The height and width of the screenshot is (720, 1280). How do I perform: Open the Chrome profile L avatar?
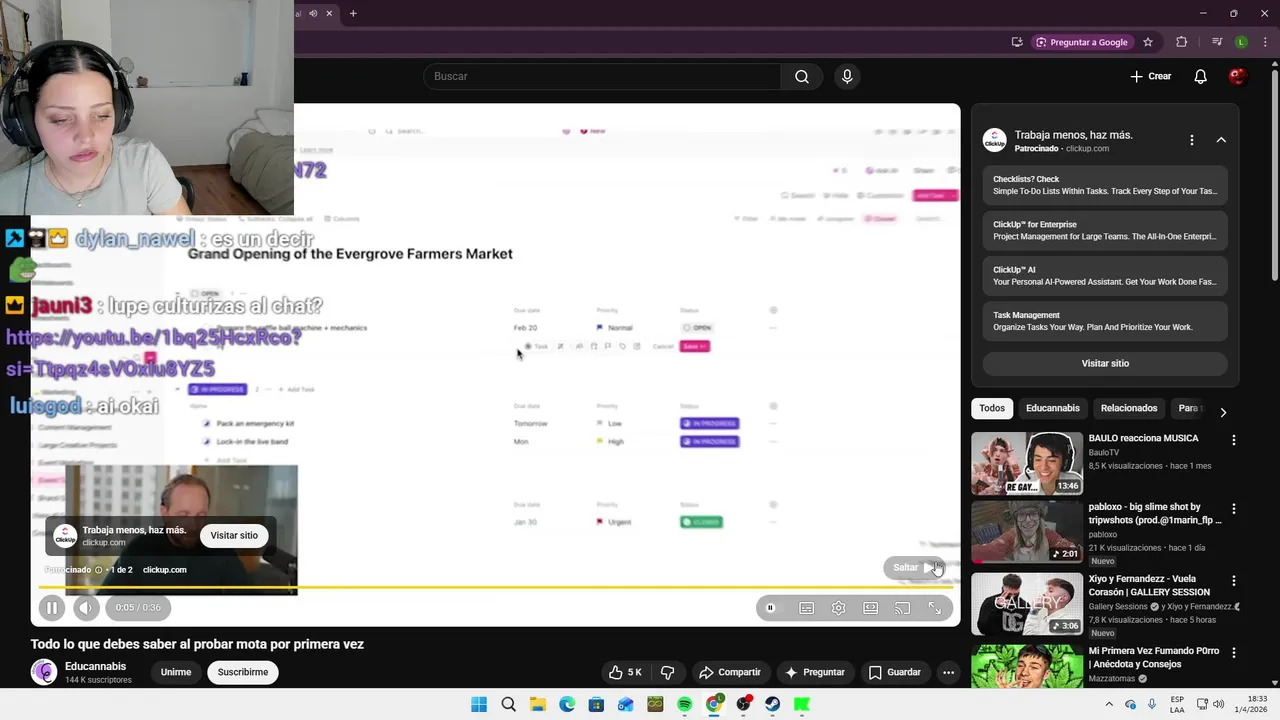[1241, 42]
